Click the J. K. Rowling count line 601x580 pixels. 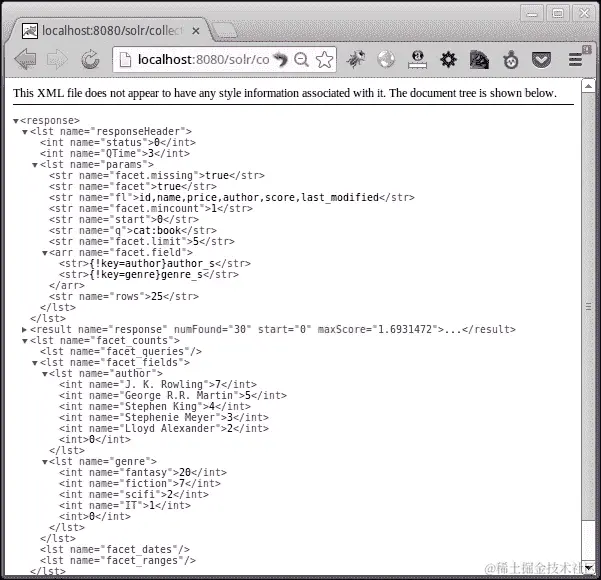(158, 384)
